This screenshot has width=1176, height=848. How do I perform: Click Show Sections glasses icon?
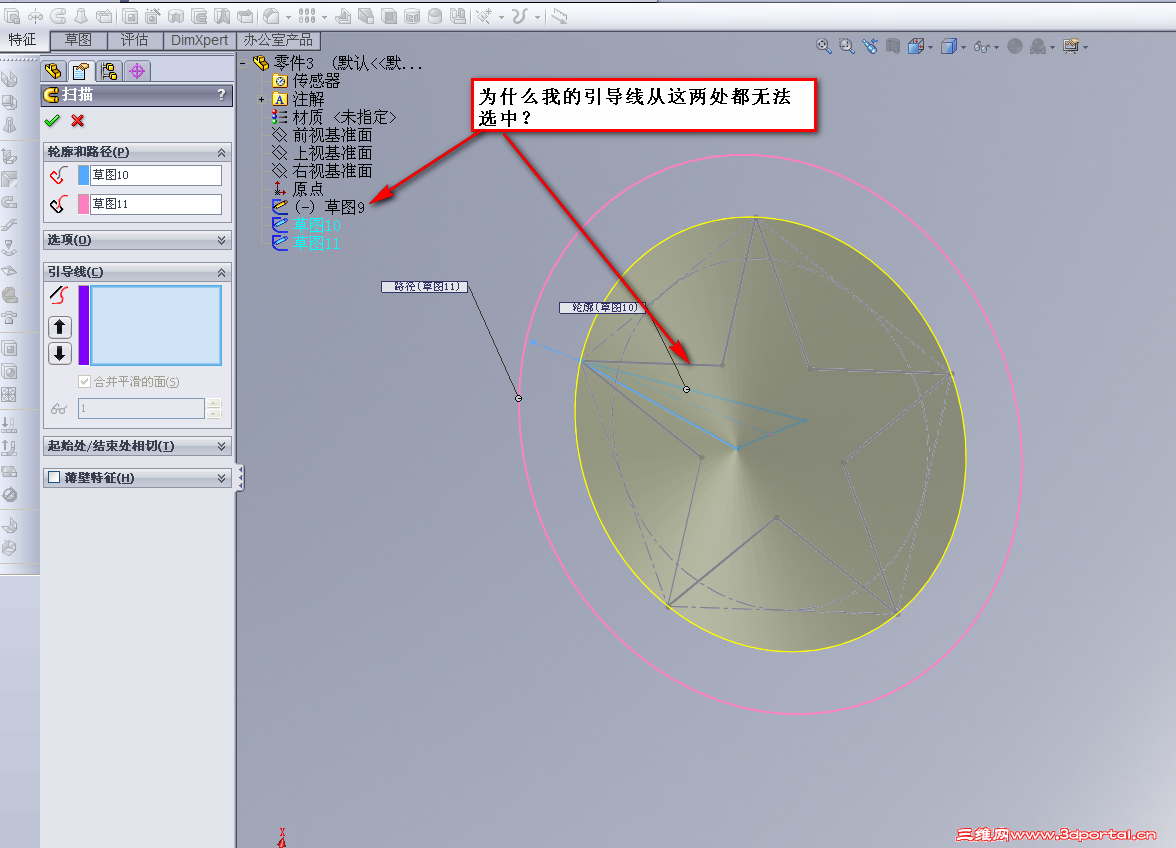pyautogui.click(x=59, y=409)
